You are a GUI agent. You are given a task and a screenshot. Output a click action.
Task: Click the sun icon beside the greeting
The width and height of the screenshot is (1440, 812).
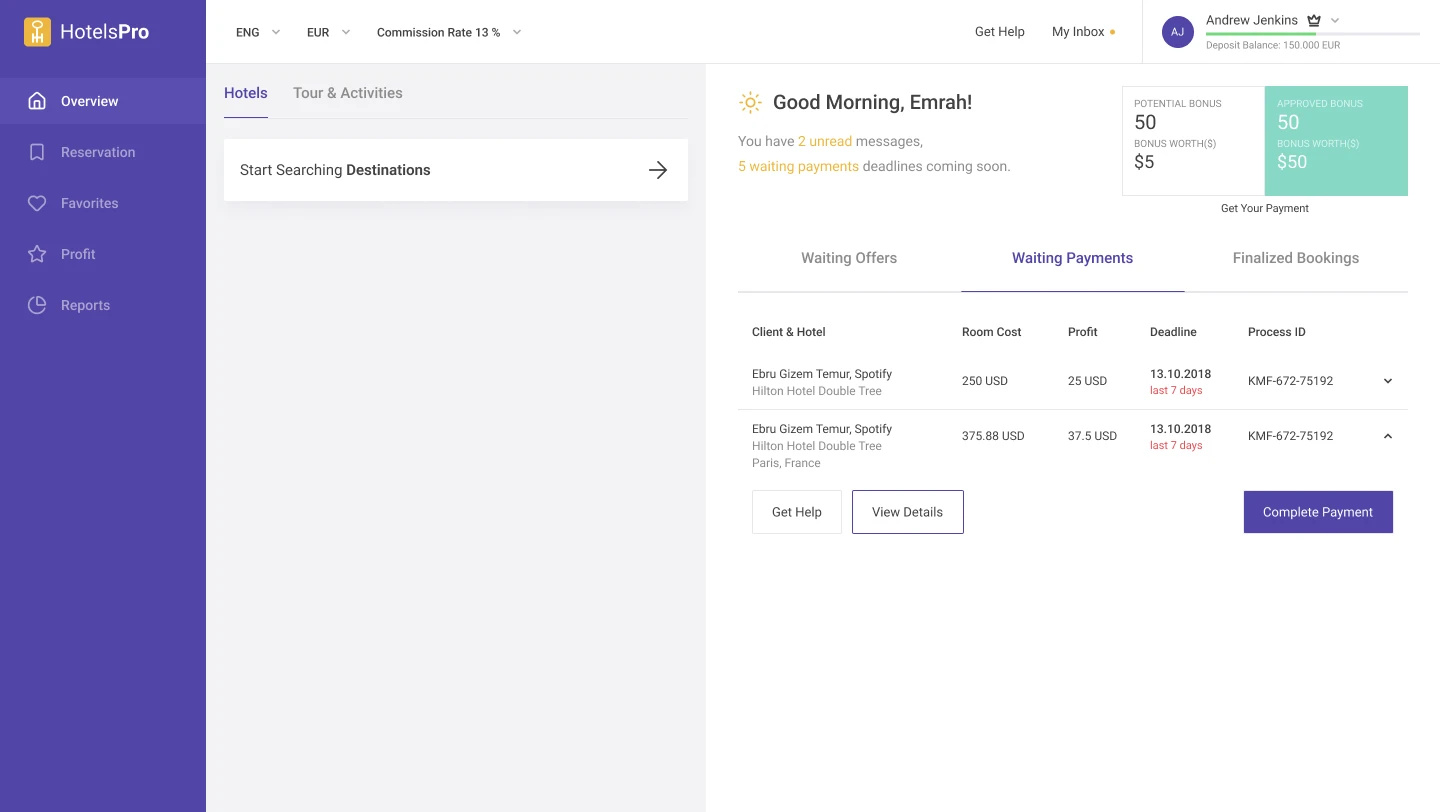tap(750, 102)
